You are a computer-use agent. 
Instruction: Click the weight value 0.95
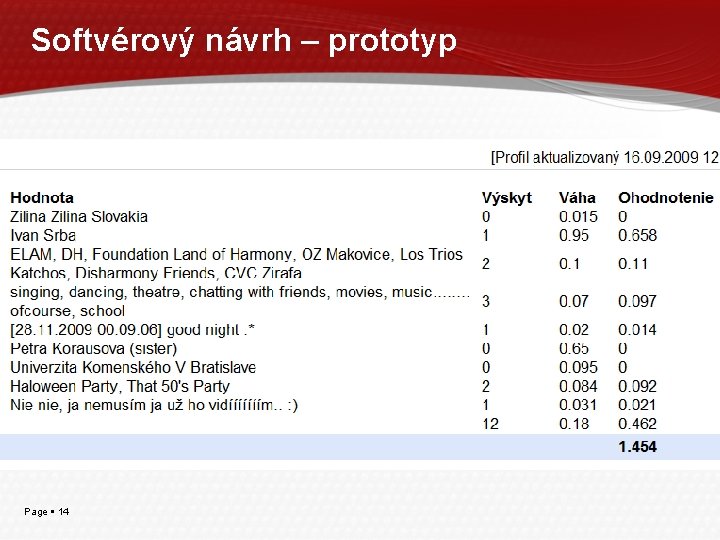pos(574,235)
